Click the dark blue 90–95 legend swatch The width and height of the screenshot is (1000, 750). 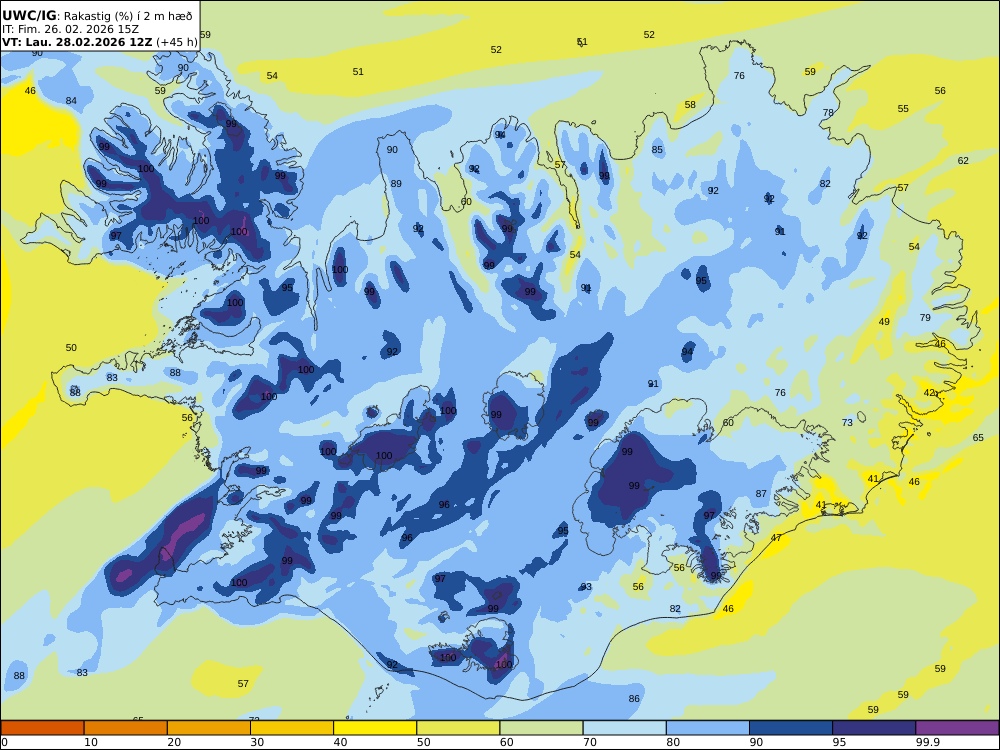pos(791,728)
